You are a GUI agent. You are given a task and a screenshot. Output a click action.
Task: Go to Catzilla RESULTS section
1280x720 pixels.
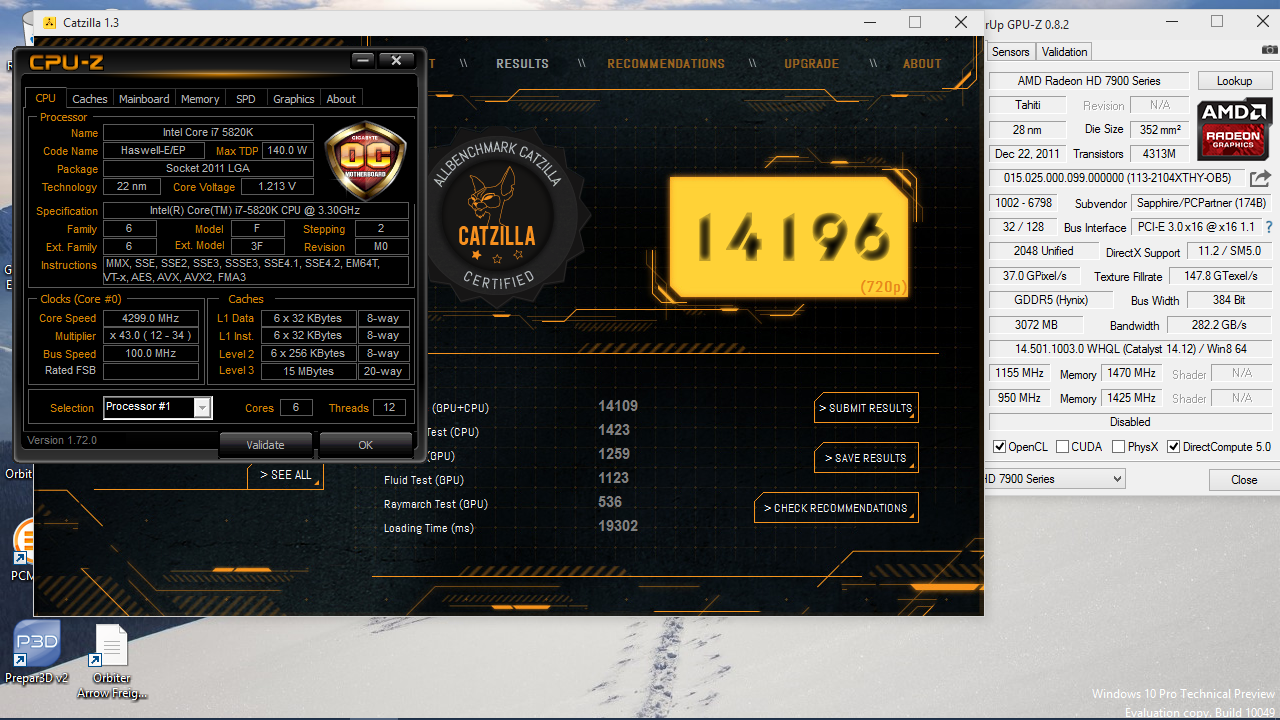tap(522, 64)
